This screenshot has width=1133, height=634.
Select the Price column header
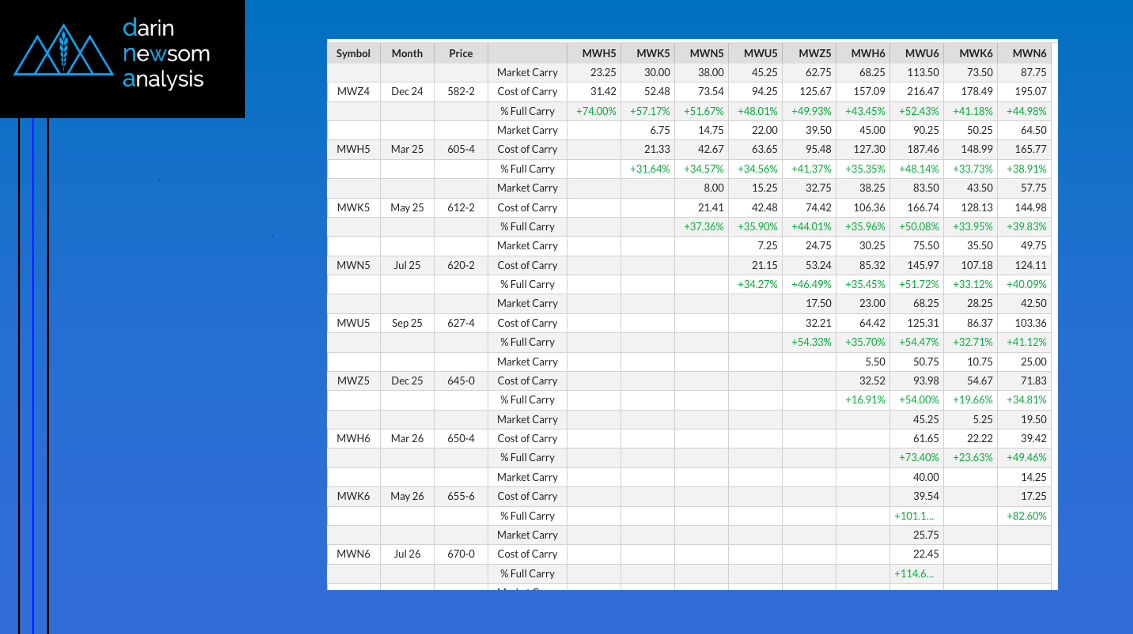click(x=461, y=53)
